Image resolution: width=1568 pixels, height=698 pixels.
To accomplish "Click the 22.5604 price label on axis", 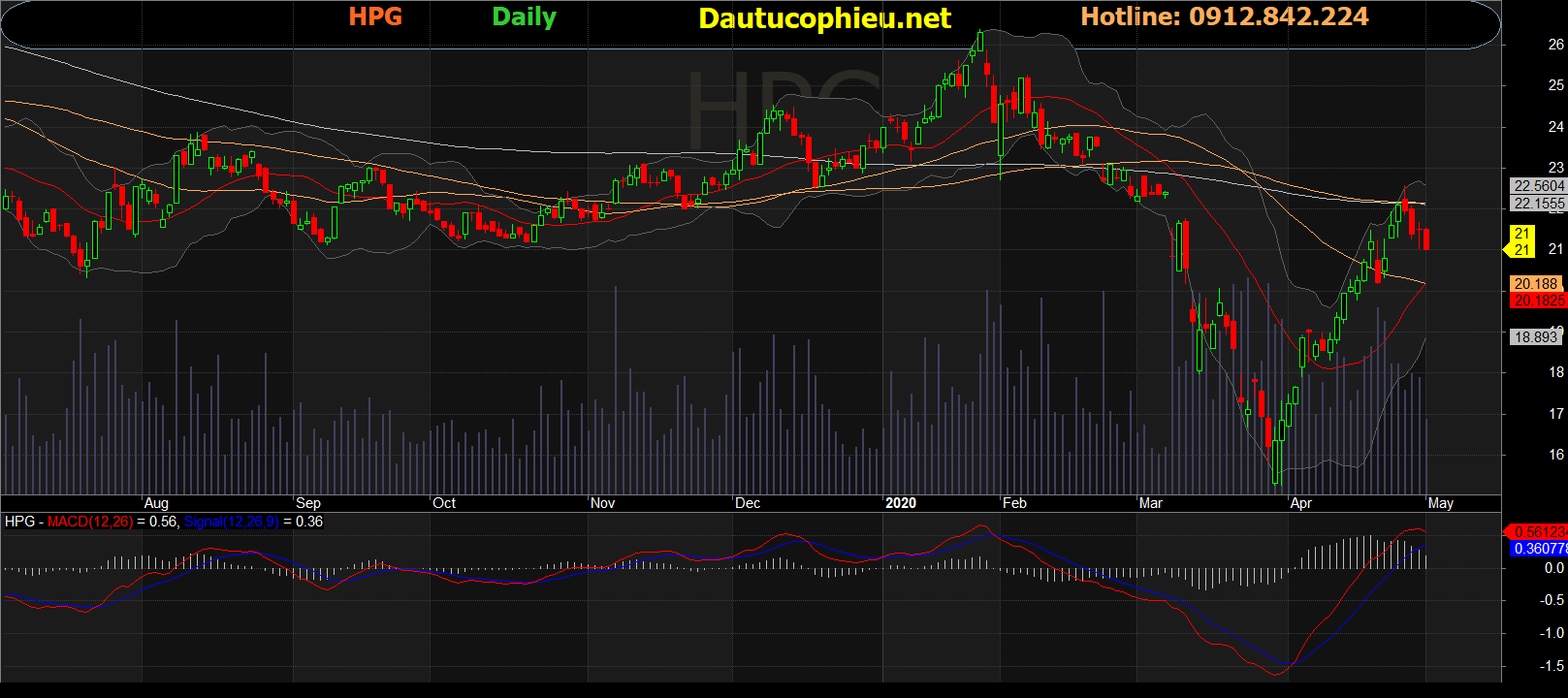I will click(1539, 186).
